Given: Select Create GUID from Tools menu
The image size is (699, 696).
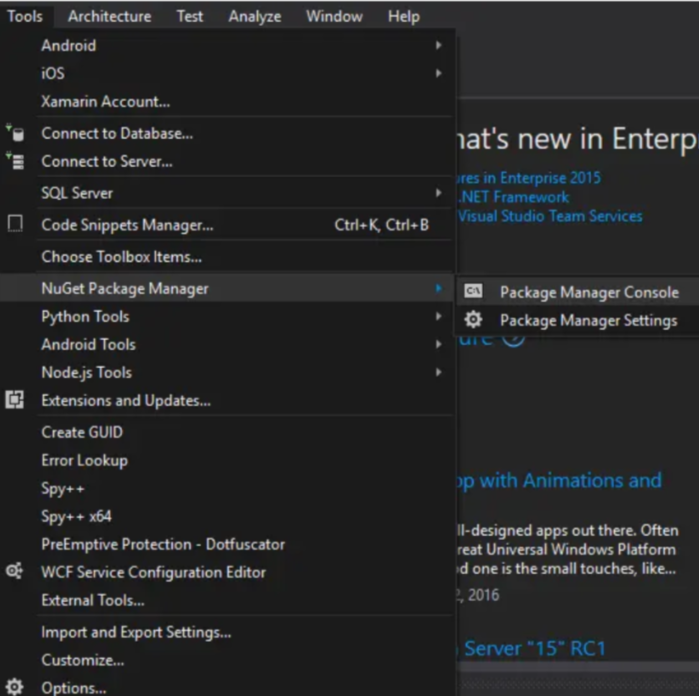Looking at the screenshot, I should point(83,432).
